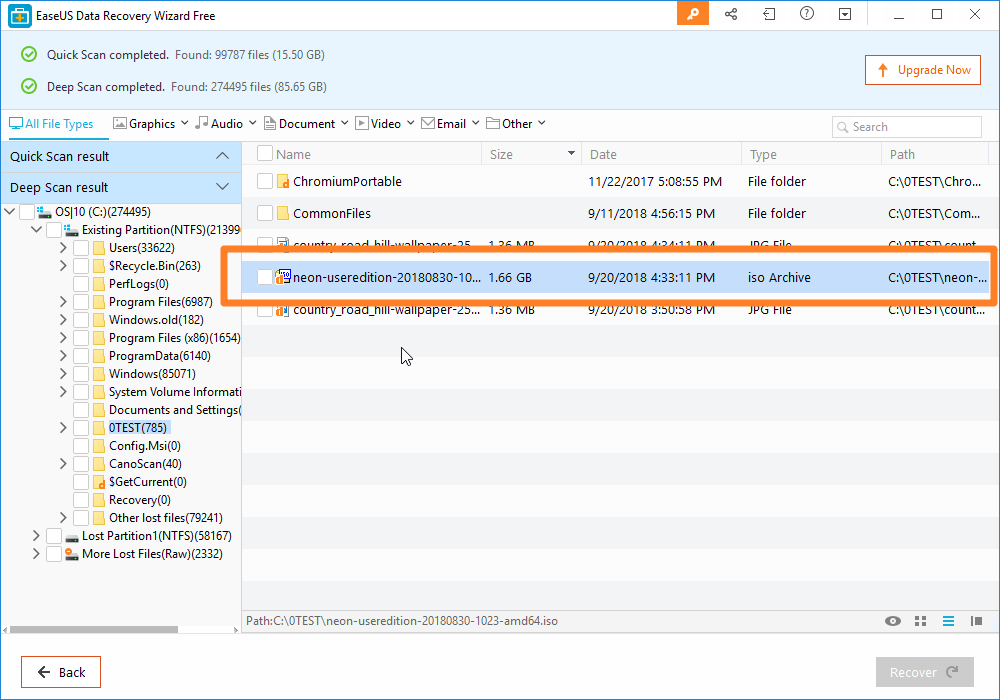This screenshot has width=1000, height=700.
Task: Collapse the Existing Partition(NTFS) node
Action: point(36,230)
